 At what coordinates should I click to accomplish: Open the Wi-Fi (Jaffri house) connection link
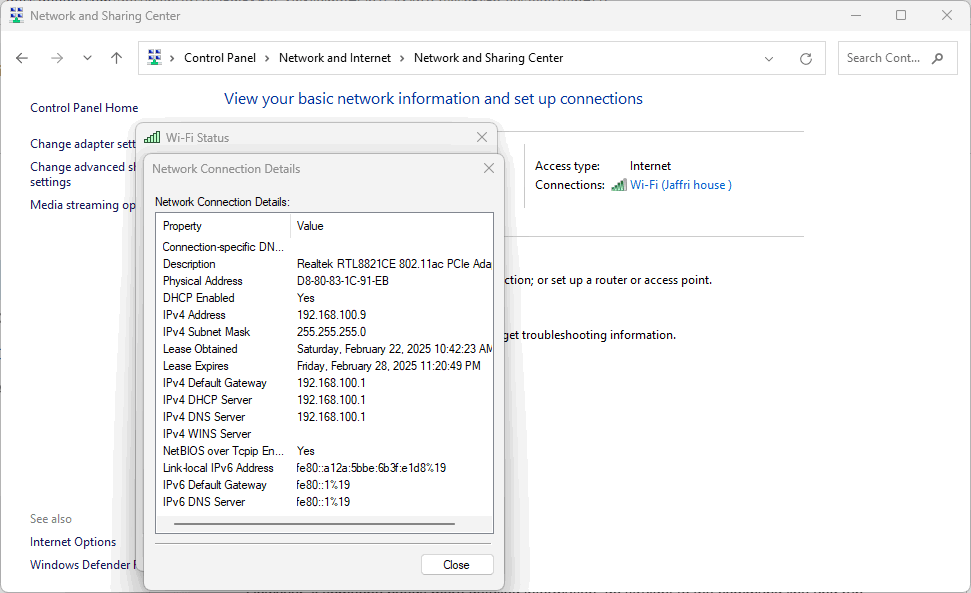click(680, 185)
